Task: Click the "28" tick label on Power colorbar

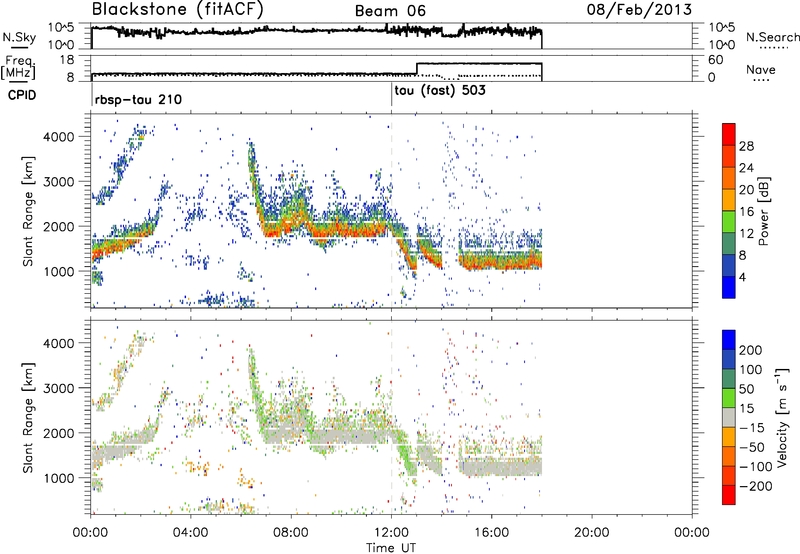Action: (746, 146)
